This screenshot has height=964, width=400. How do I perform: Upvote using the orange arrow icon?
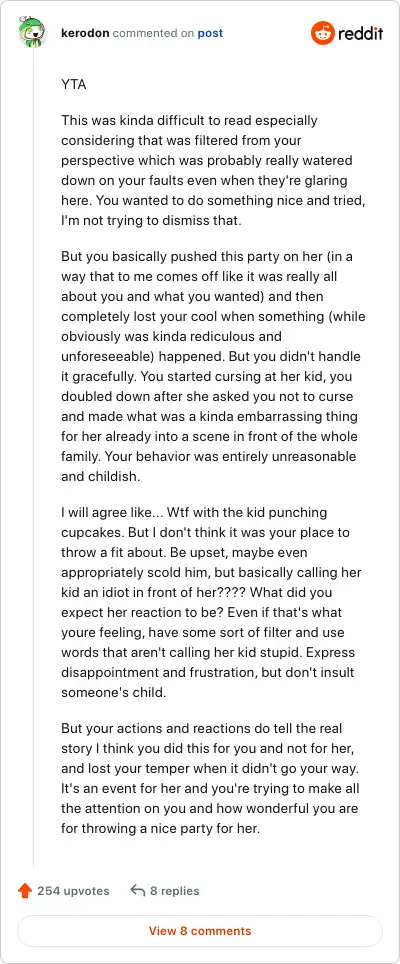click(x=25, y=890)
